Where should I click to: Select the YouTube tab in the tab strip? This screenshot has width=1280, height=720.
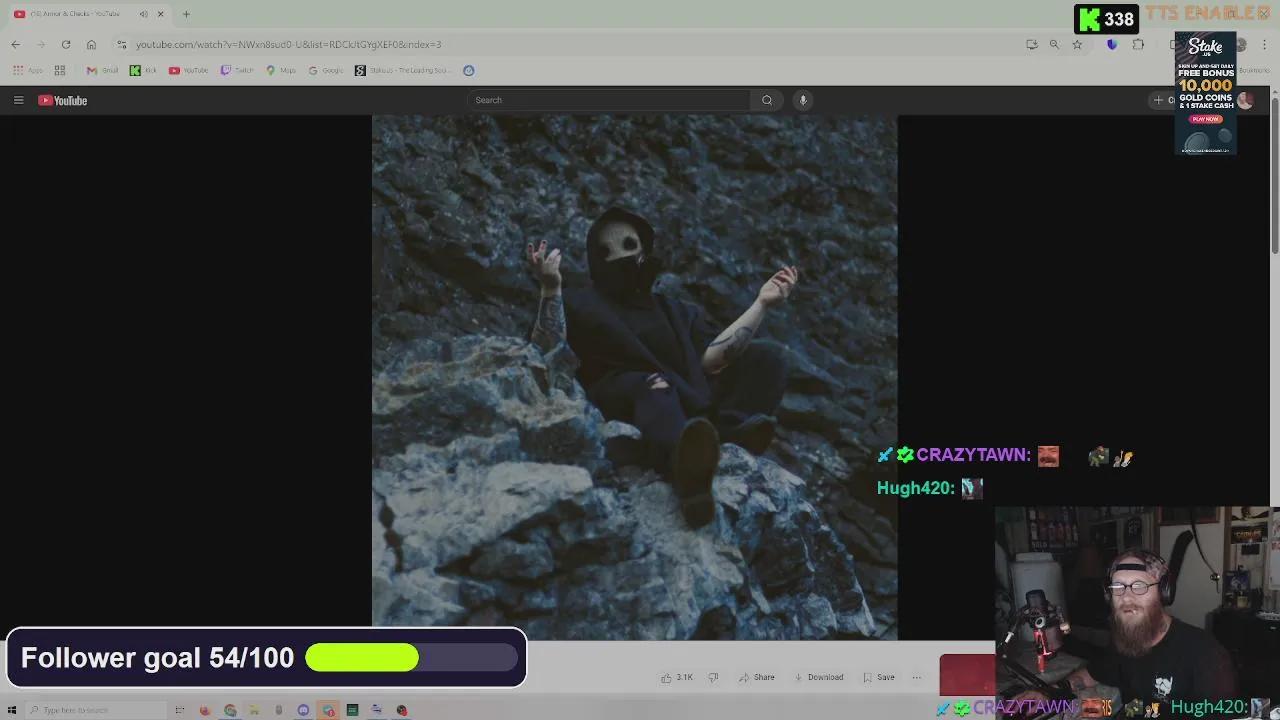coord(88,14)
